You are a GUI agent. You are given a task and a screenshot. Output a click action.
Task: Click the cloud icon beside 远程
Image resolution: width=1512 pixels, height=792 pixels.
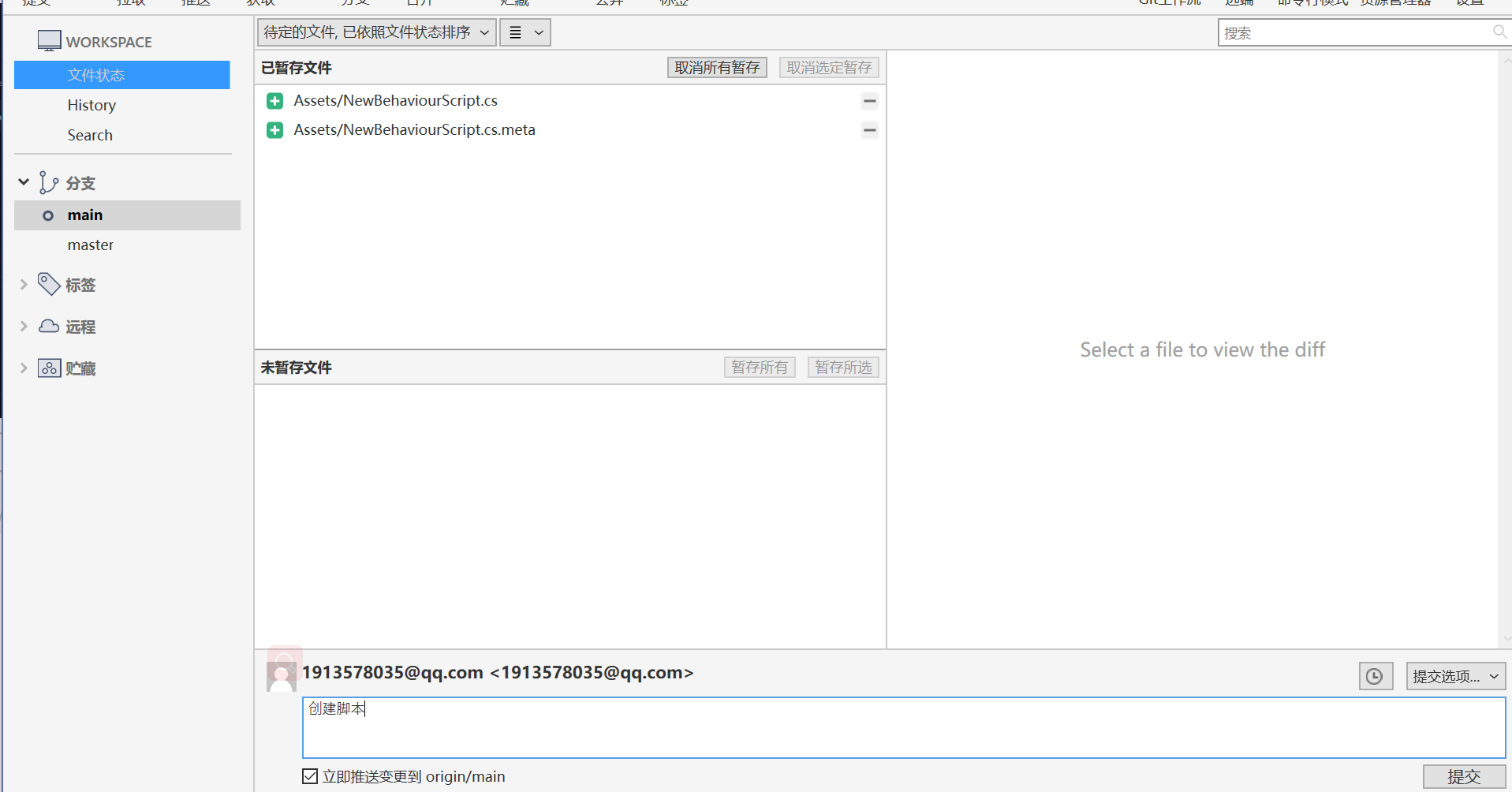(x=49, y=326)
